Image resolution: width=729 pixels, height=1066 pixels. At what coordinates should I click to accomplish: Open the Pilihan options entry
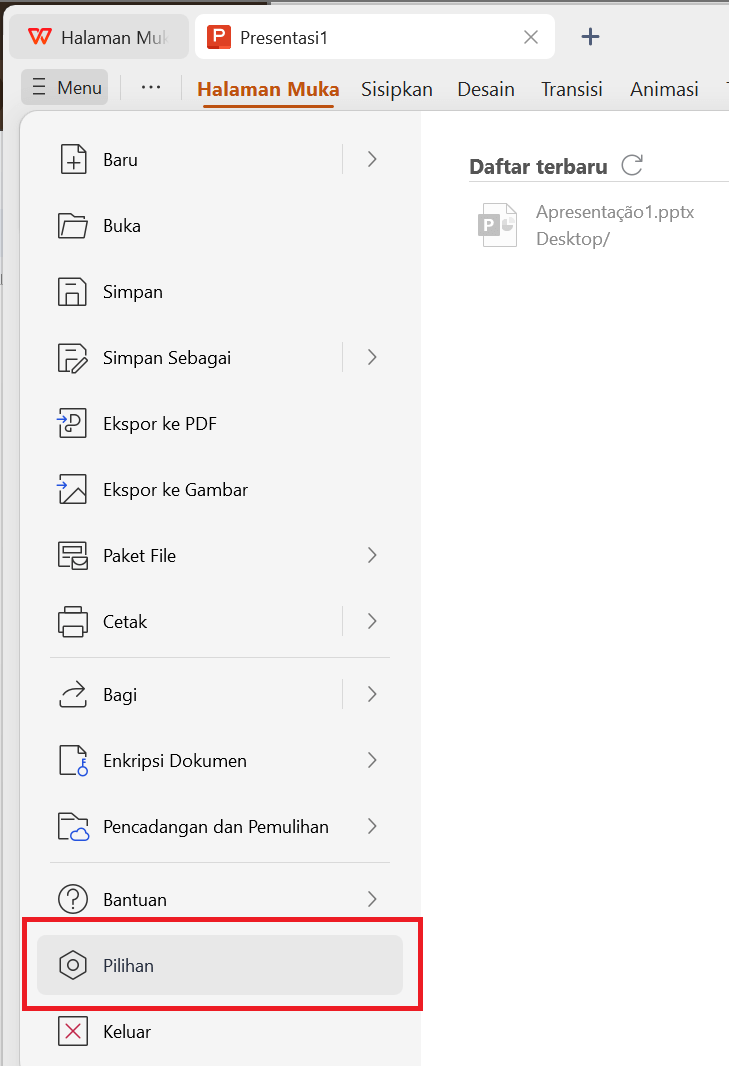(130, 965)
